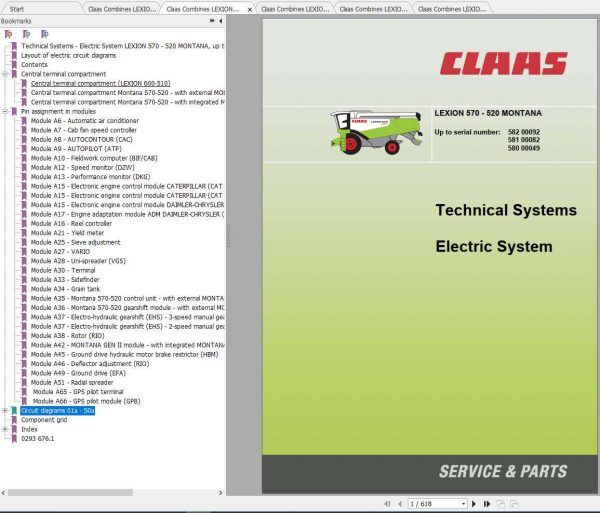The width and height of the screenshot is (600, 513).
Task: Open Layout of electric circuit diagrams bookmark
Action: [68, 55]
